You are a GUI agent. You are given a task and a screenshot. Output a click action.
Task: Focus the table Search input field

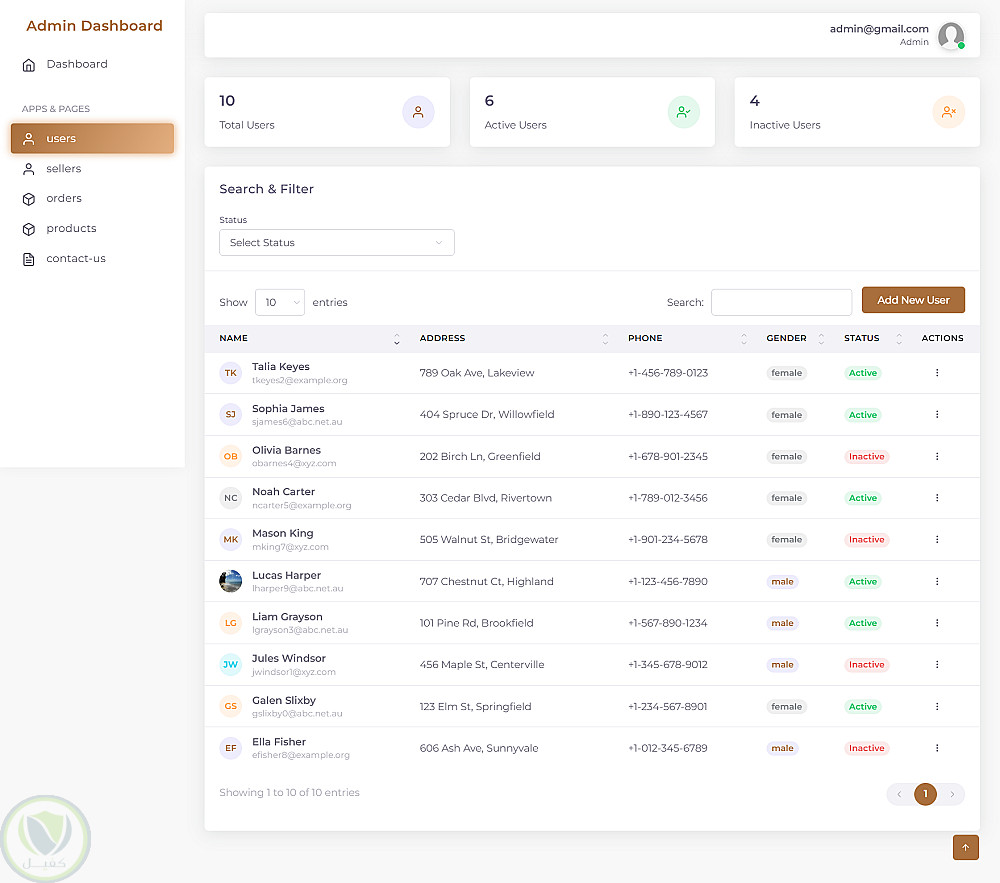pos(781,302)
